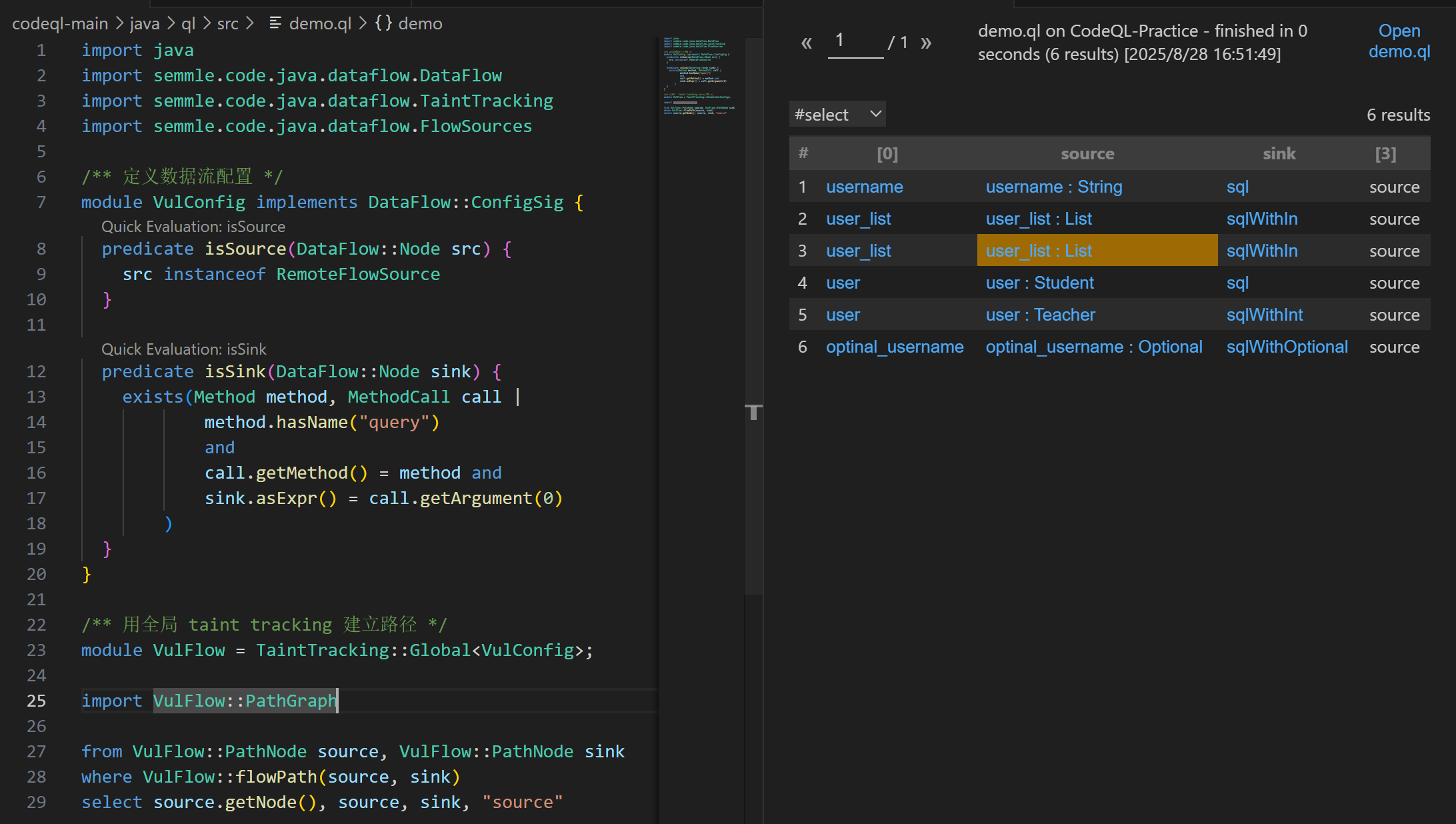Click the editor vertical scrollbar
The width and height of the screenshot is (1456, 824).
coord(753,315)
